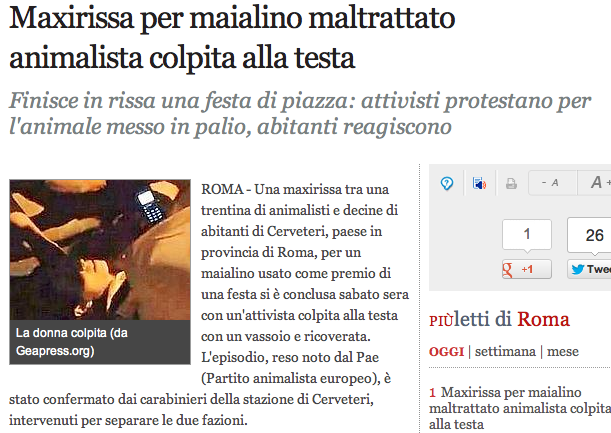Decrease the text size with the -A button
The width and height of the screenshot is (611, 433).
[x=551, y=182]
